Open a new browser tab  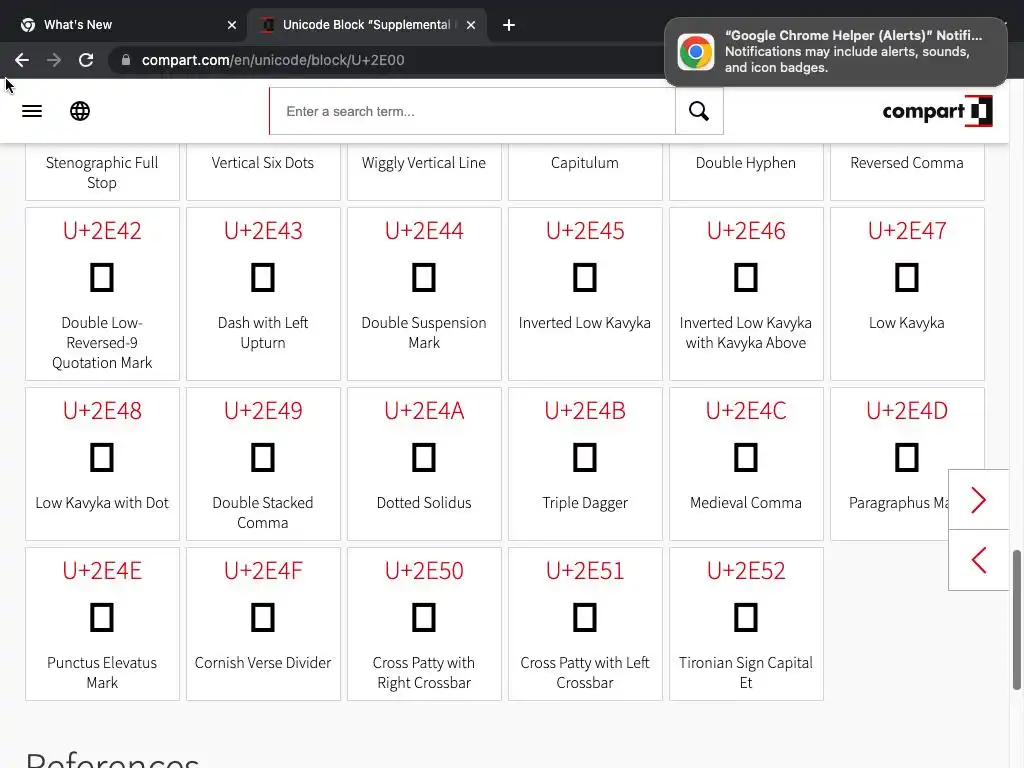tap(509, 25)
